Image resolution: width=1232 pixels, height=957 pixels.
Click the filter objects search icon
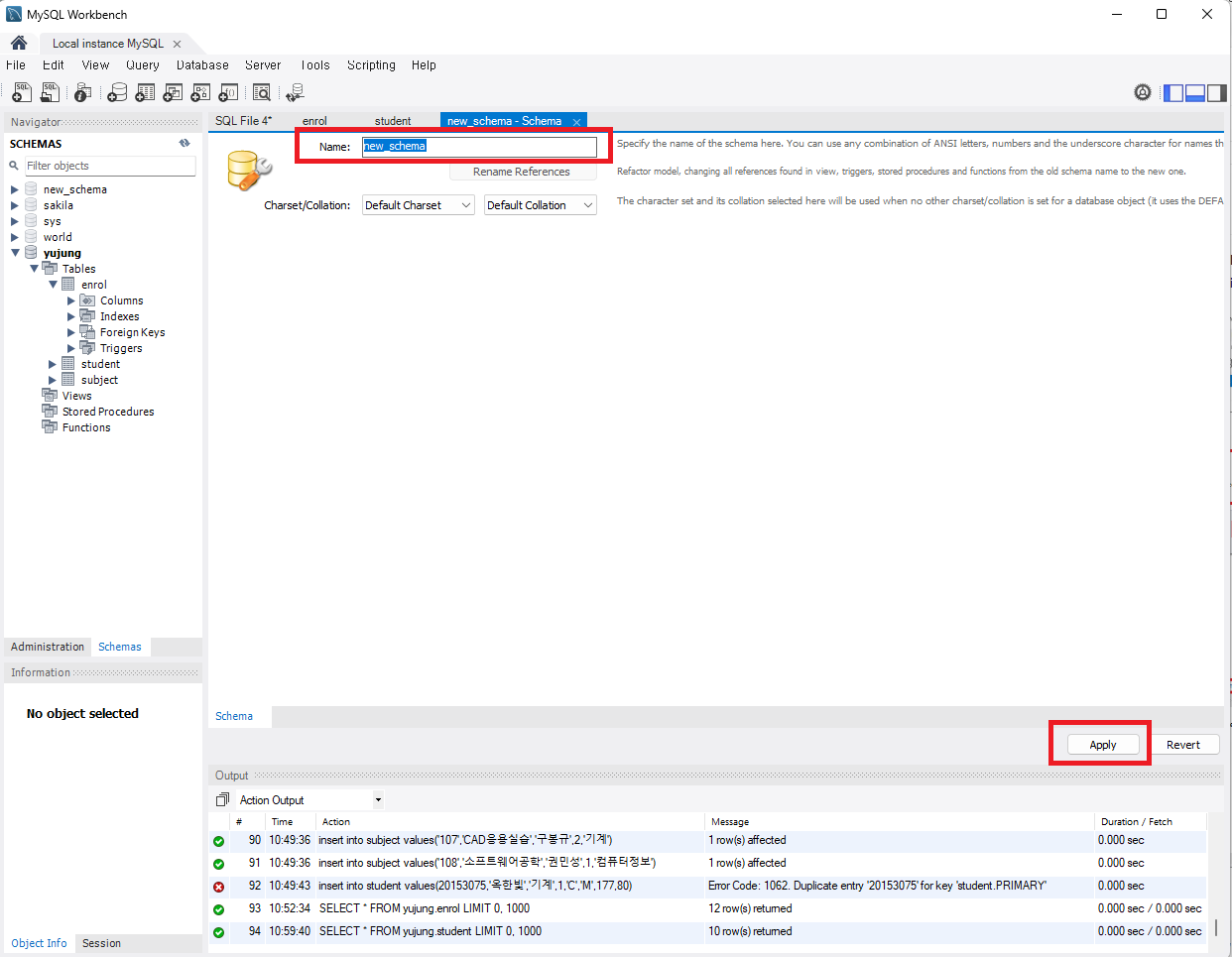14,166
